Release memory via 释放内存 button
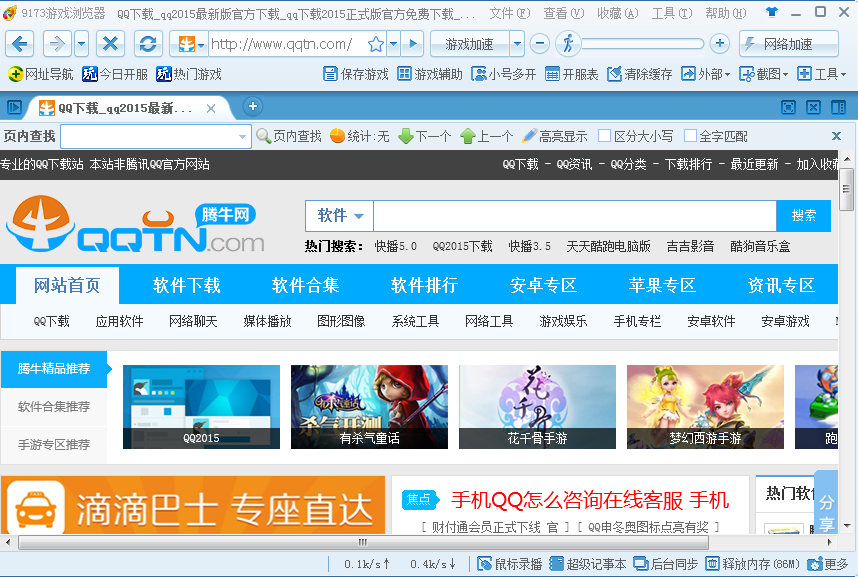 tap(752, 564)
